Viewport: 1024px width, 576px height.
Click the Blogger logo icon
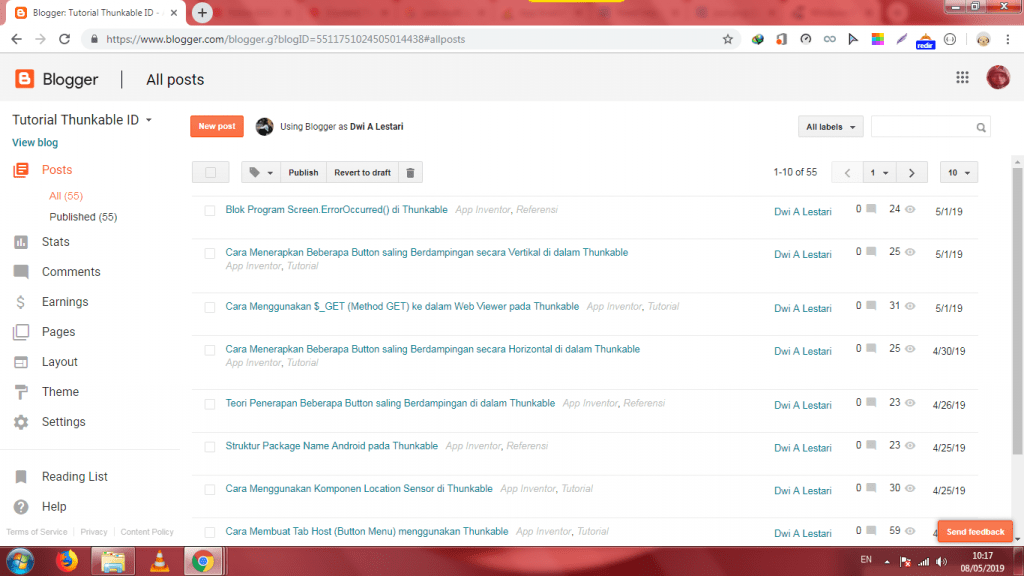(24, 79)
